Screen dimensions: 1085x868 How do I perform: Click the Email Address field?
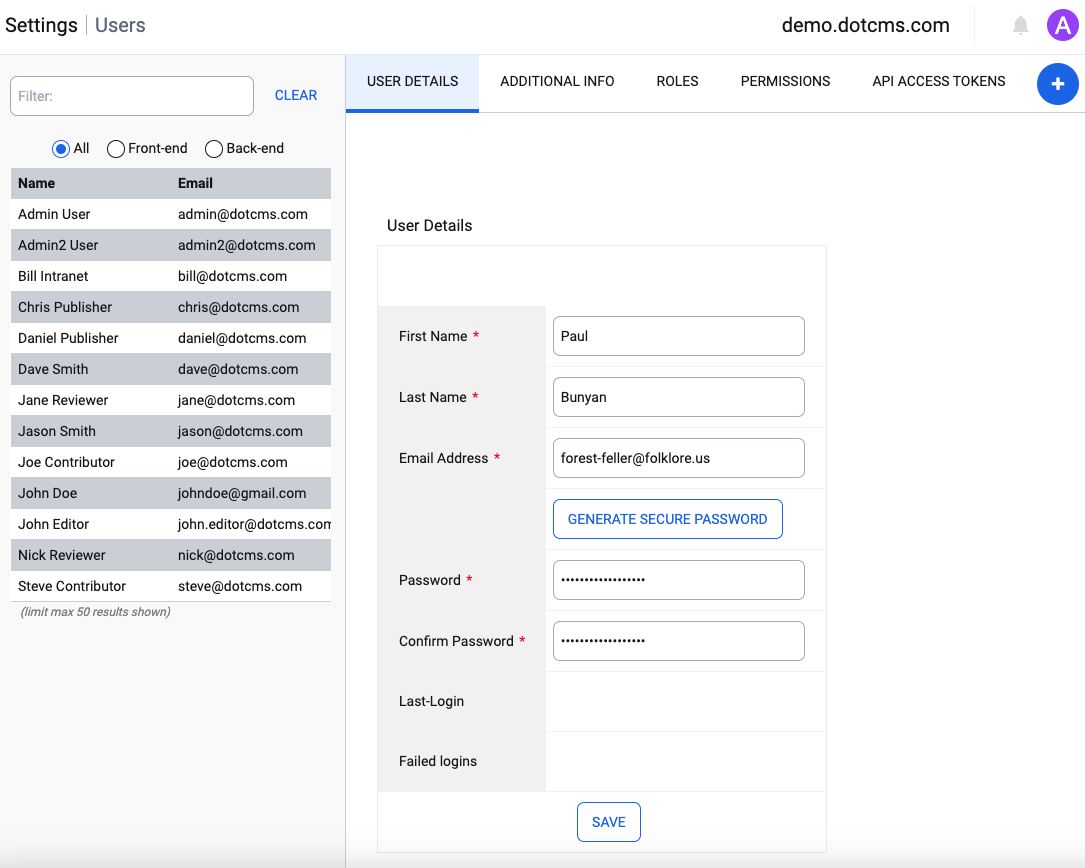click(x=678, y=458)
